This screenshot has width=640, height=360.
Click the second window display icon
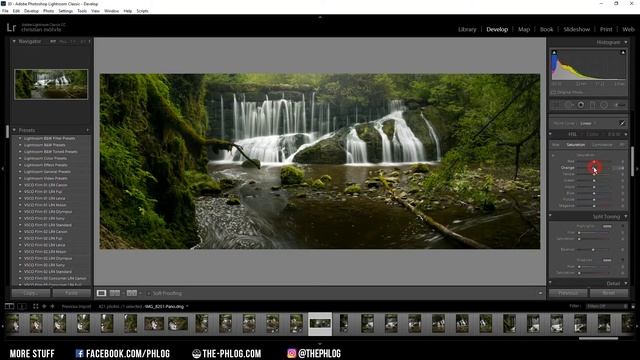pyautogui.click(x=22, y=306)
